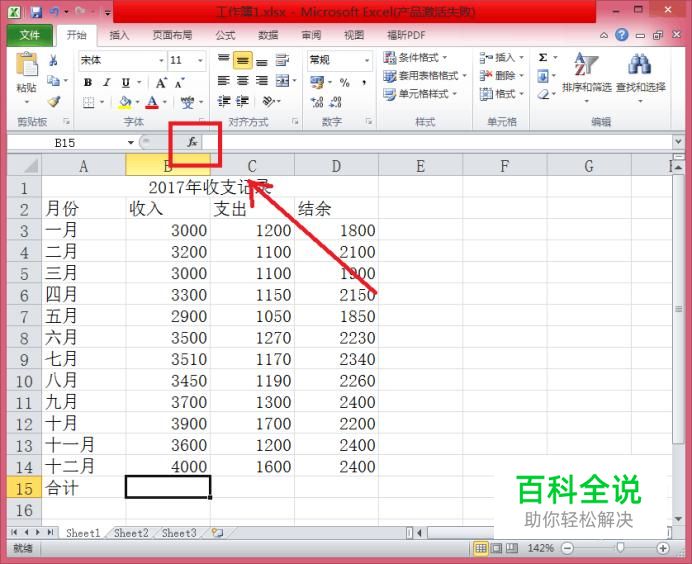Switch to the View (视图) tab
The width and height of the screenshot is (692, 564).
(x=354, y=35)
